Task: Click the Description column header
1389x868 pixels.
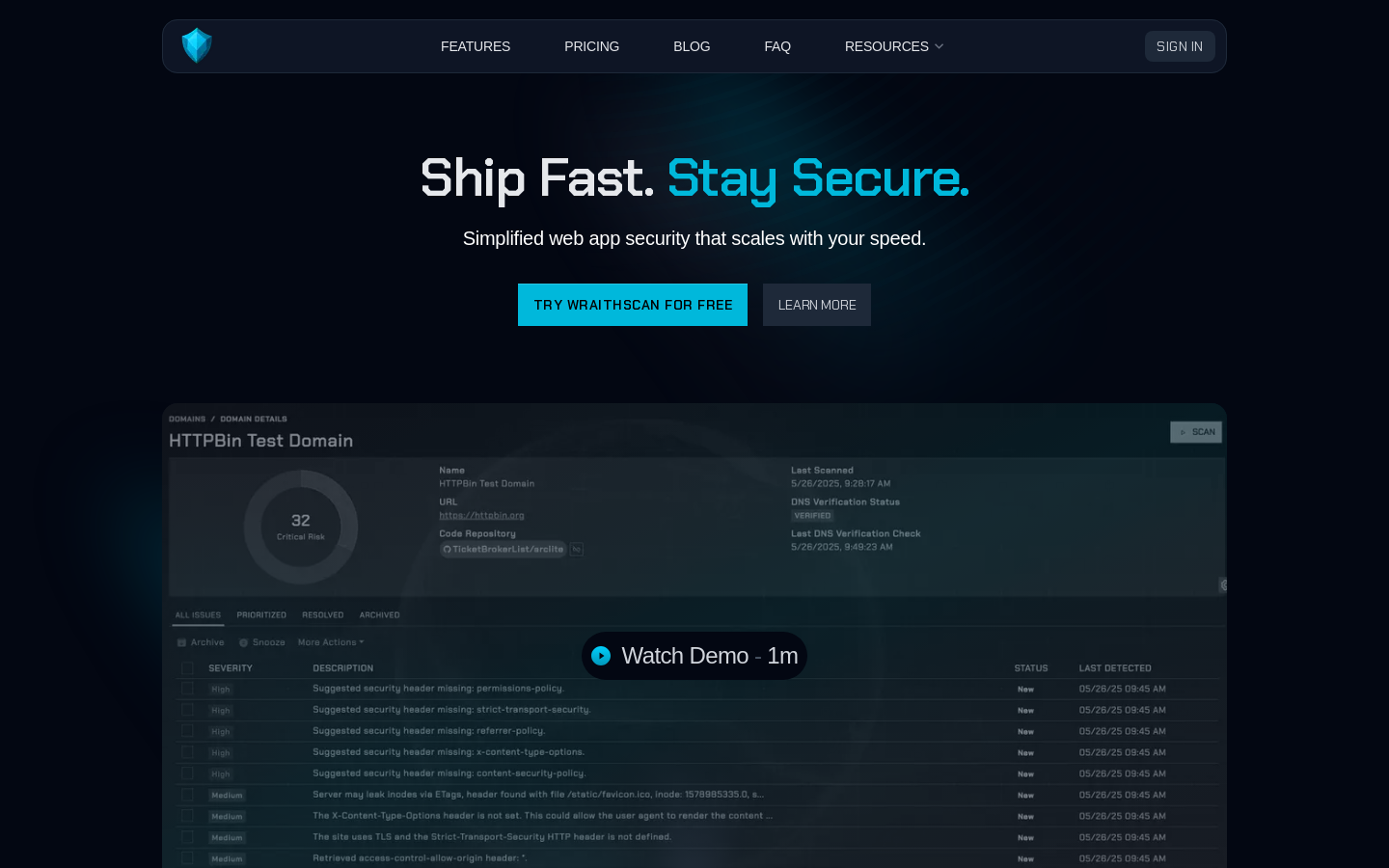Action: tap(342, 668)
